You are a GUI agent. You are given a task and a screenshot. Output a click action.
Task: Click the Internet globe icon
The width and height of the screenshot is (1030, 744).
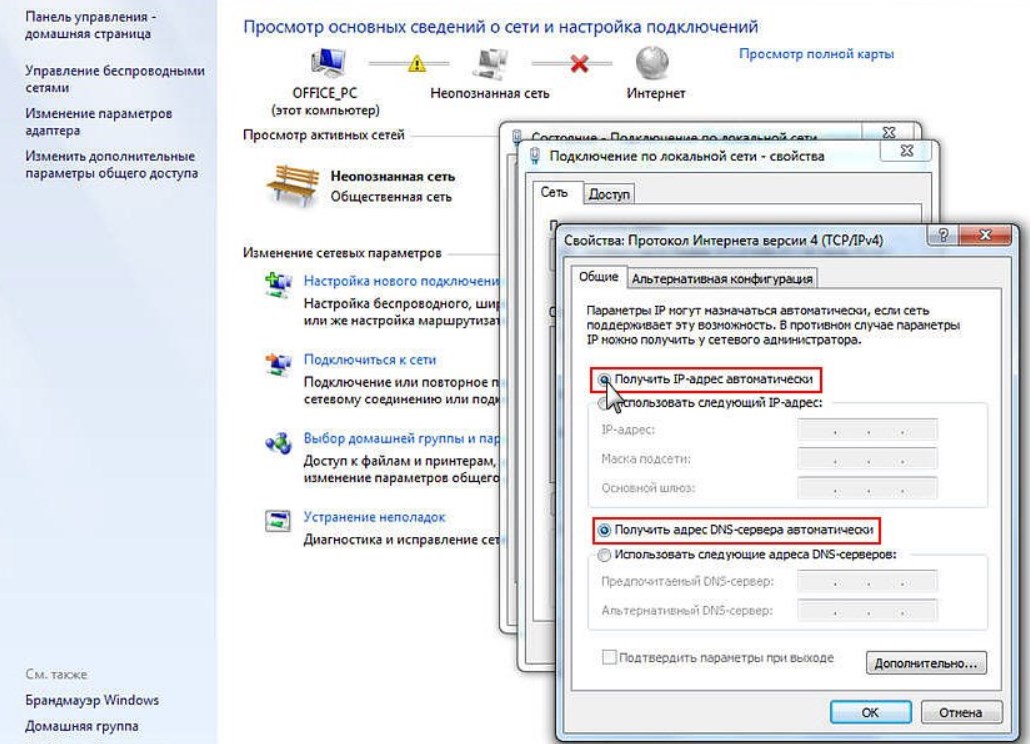[652, 63]
